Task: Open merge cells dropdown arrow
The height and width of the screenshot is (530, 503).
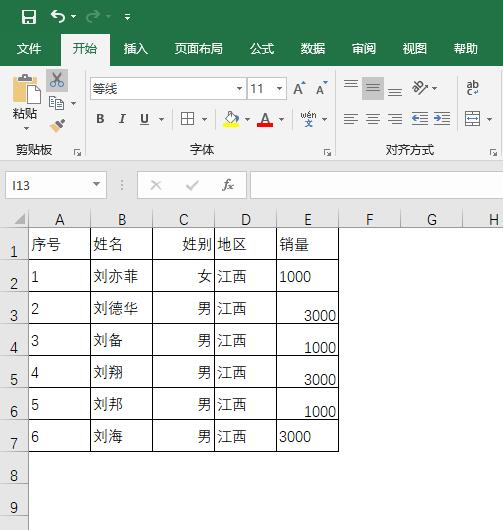Action: pos(489,119)
